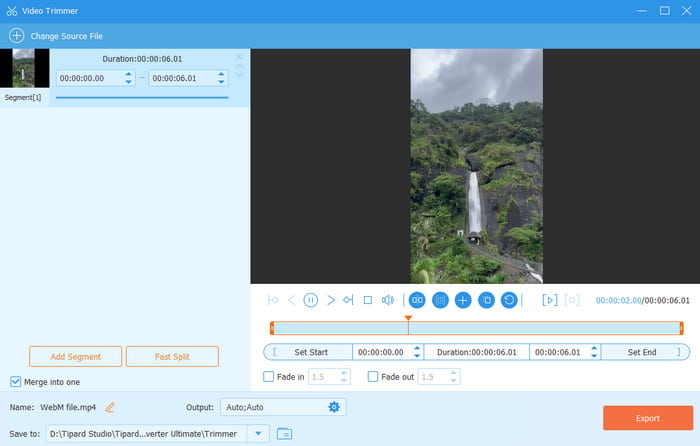Click the 00:00:02.00 current time display
The image size is (700, 446).
(x=618, y=300)
